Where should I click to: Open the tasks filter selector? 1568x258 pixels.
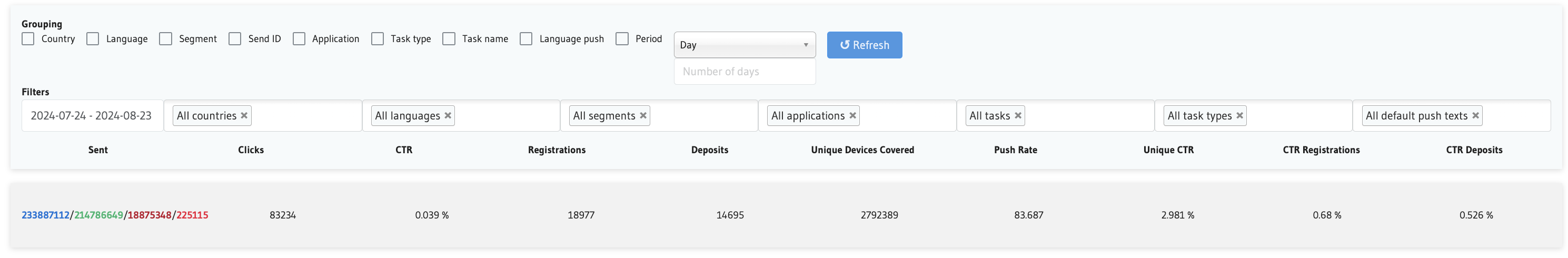coord(1056,116)
